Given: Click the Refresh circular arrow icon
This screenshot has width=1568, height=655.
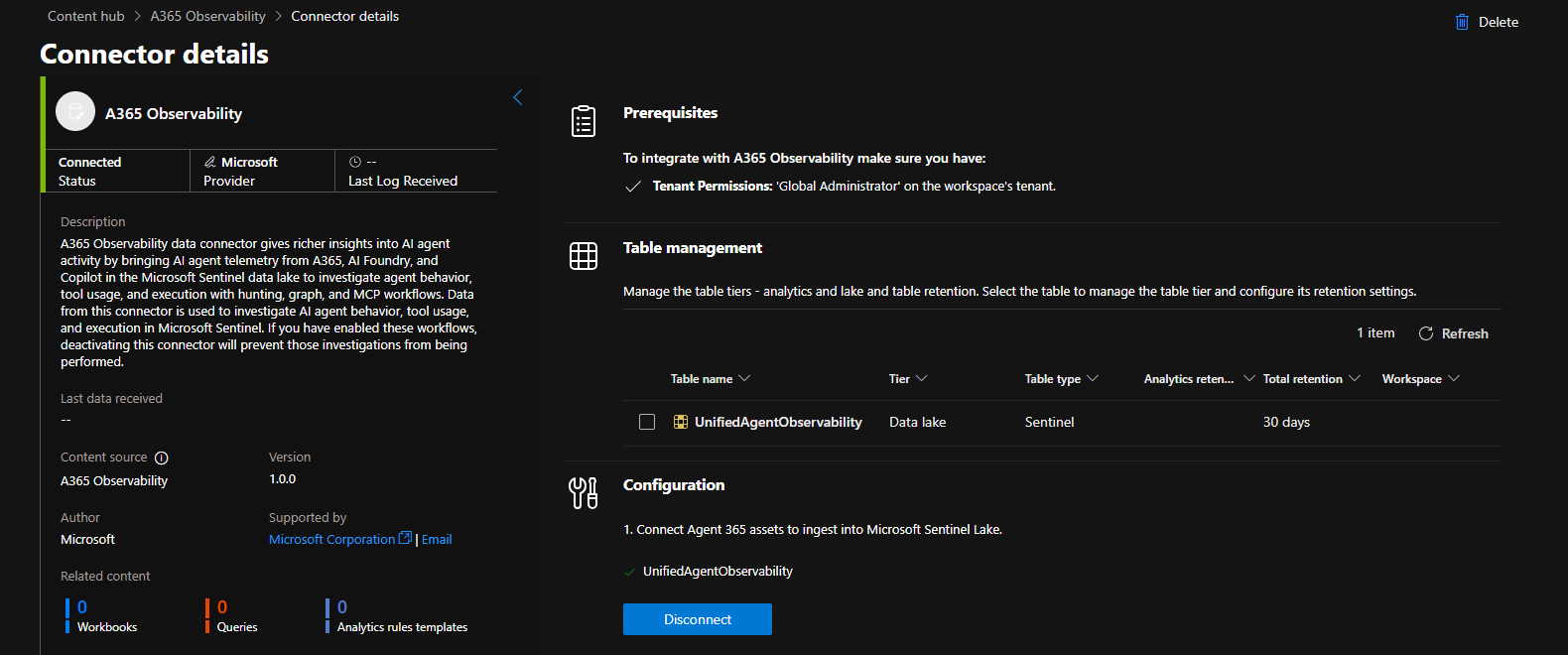Looking at the screenshot, I should [x=1426, y=333].
